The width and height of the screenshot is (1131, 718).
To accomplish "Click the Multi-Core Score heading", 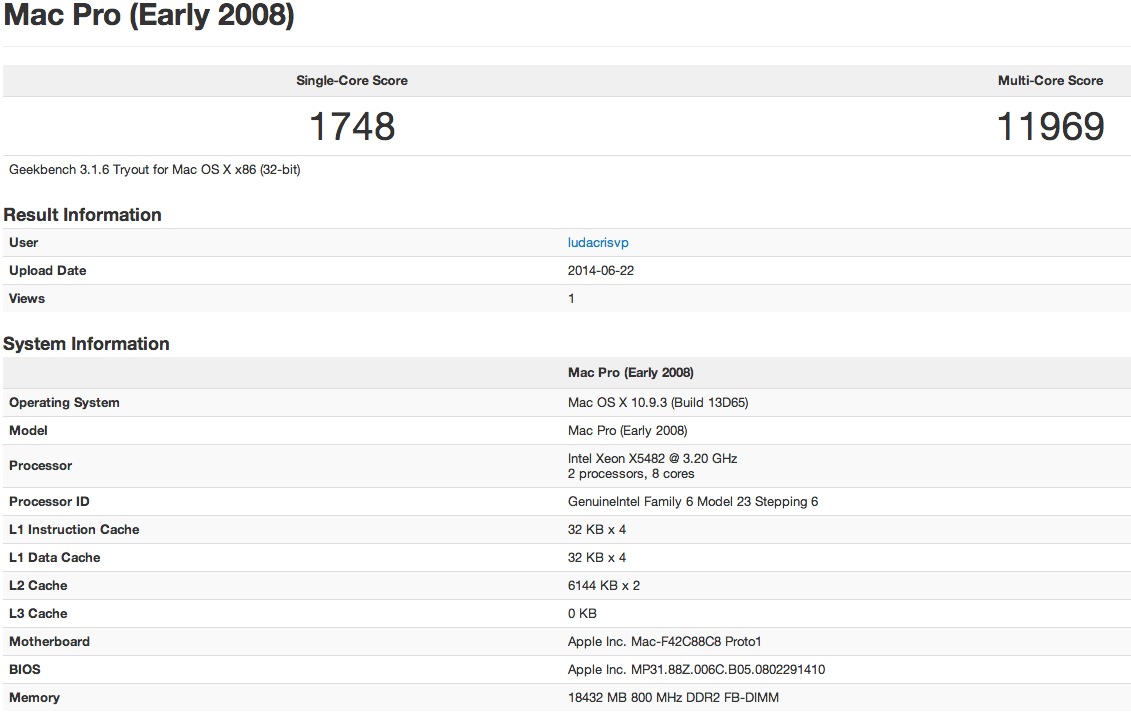I will point(1050,81).
